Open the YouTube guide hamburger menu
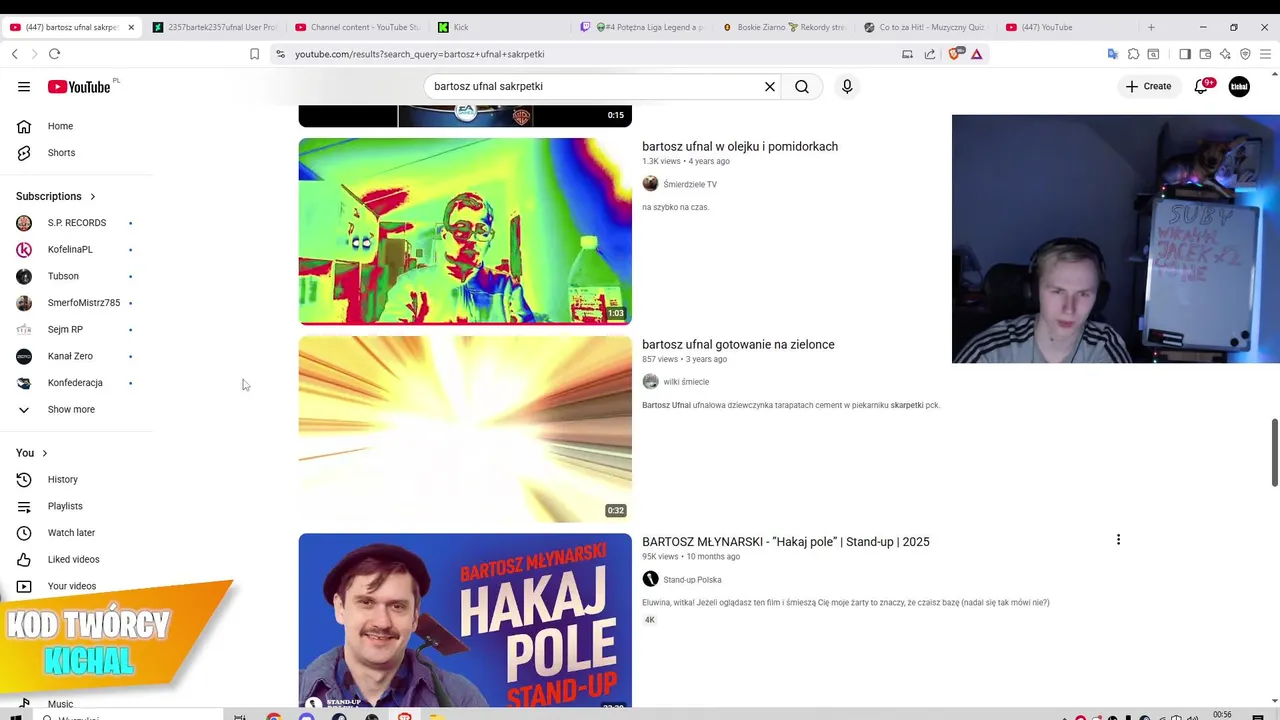Screen dimensions: 1280x720 (x=24, y=87)
